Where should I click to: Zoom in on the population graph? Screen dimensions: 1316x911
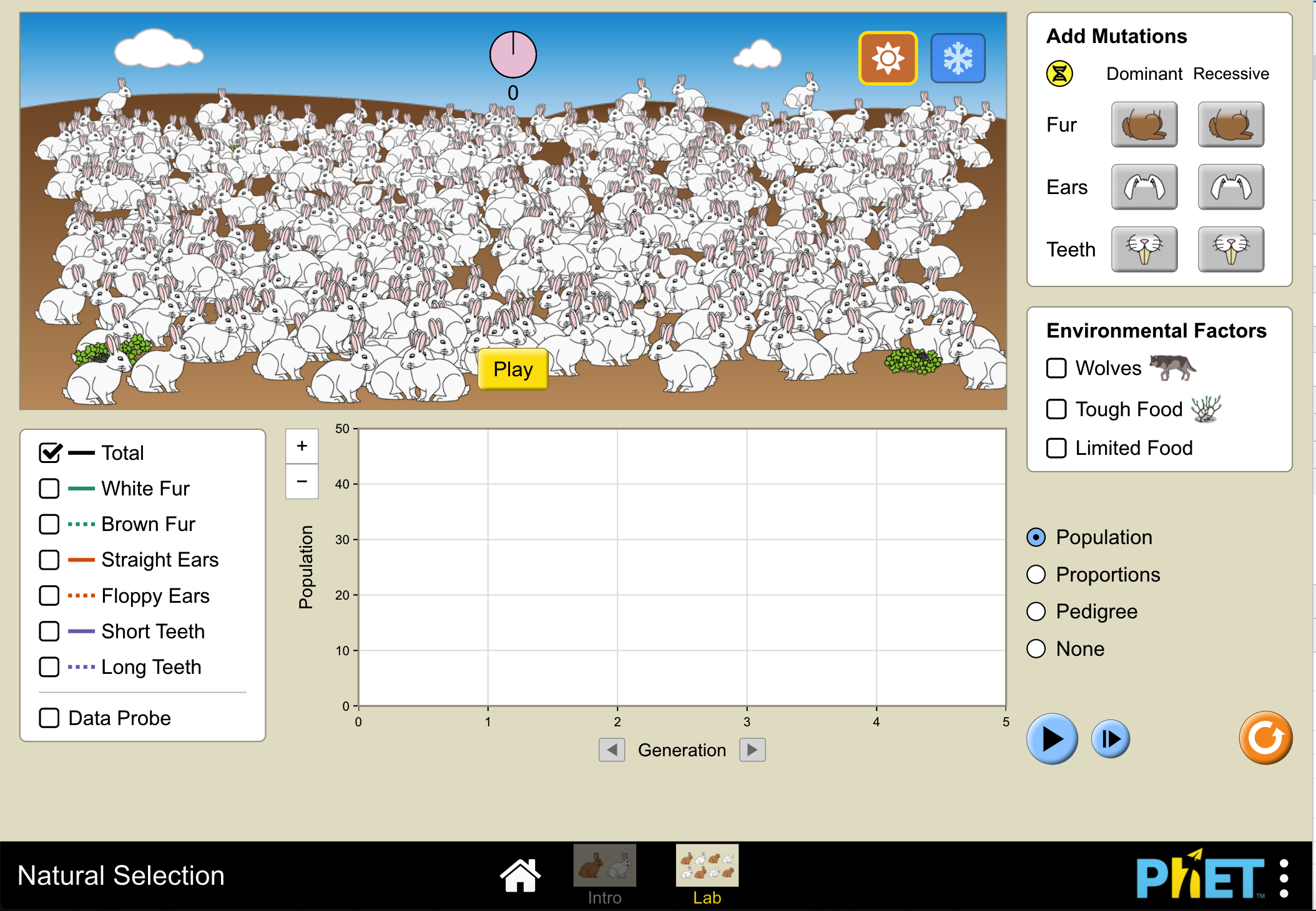302,446
